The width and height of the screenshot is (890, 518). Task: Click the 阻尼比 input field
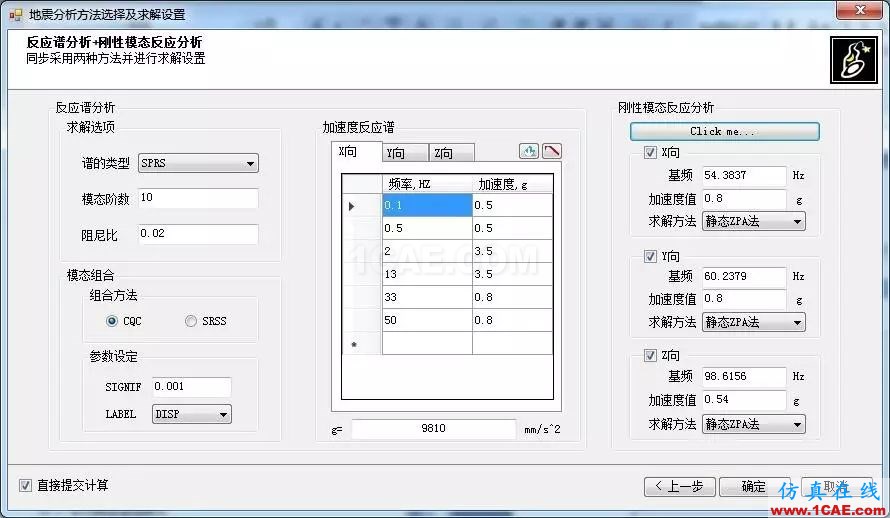point(198,234)
